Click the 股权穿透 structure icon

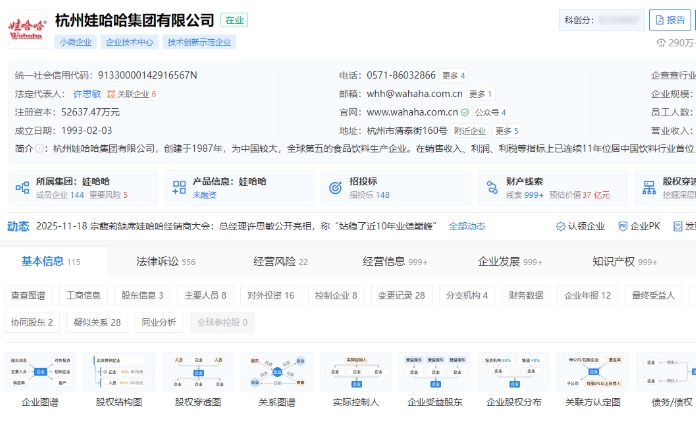point(649,188)
